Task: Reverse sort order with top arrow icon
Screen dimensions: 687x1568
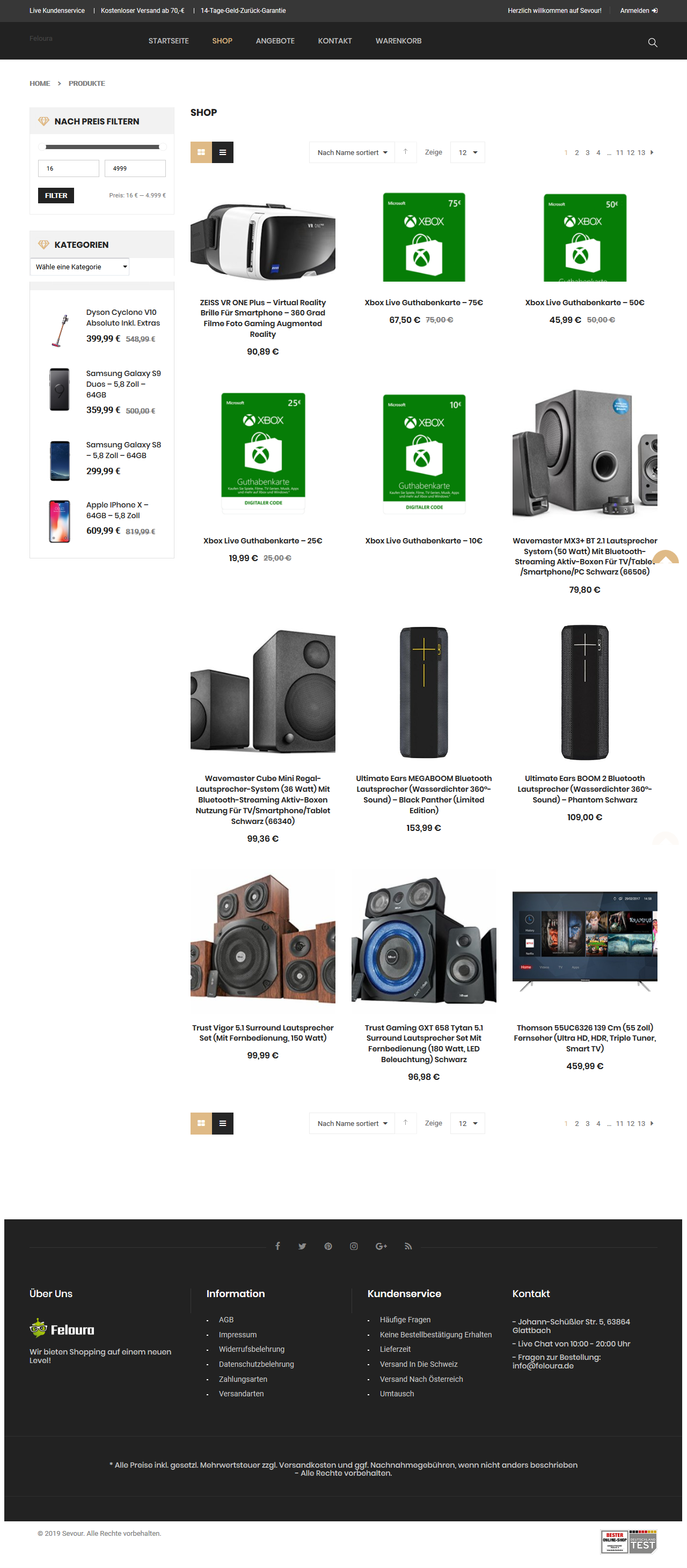Action: [405, 152]
